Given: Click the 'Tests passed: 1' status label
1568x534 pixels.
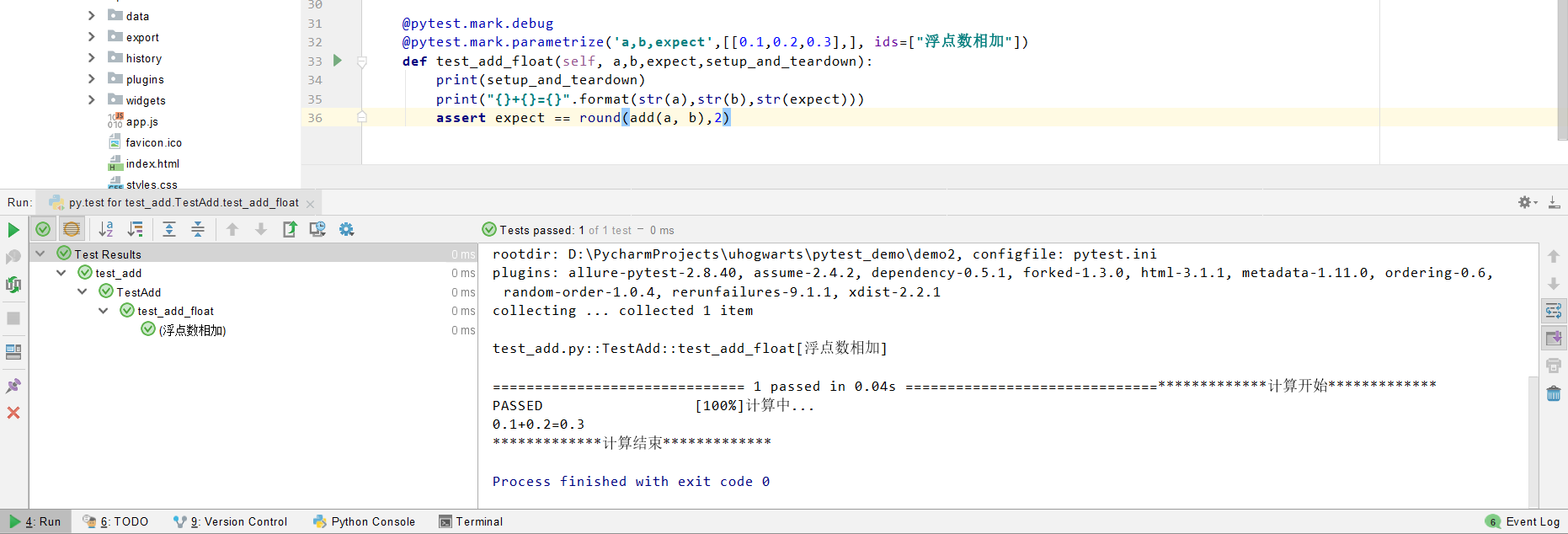Looking at the screenshot, I should tap(542, 230).
